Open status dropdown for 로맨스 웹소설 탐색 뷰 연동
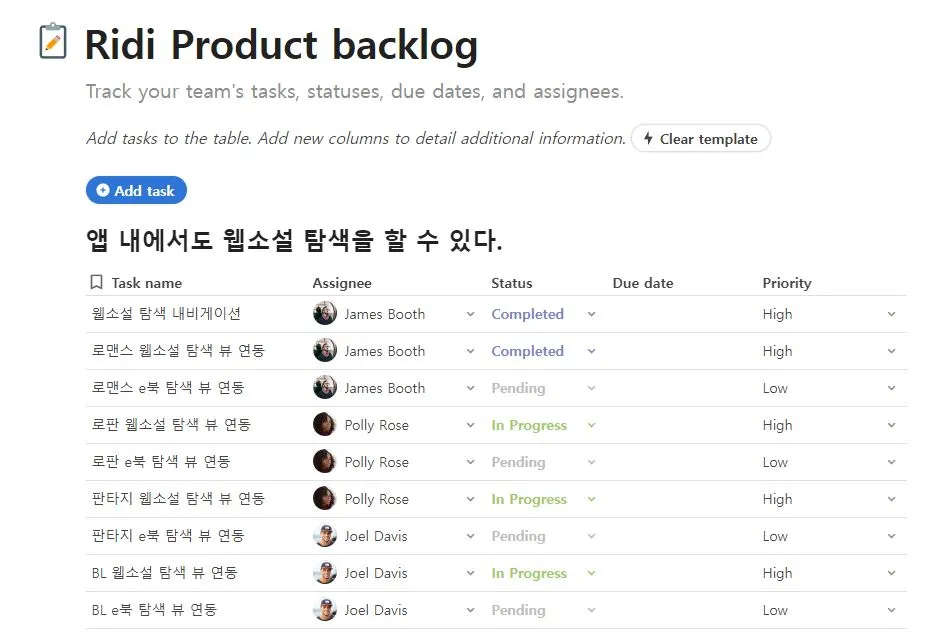The image size is (939, 635). pyautogui.click(x=592, y=351)
